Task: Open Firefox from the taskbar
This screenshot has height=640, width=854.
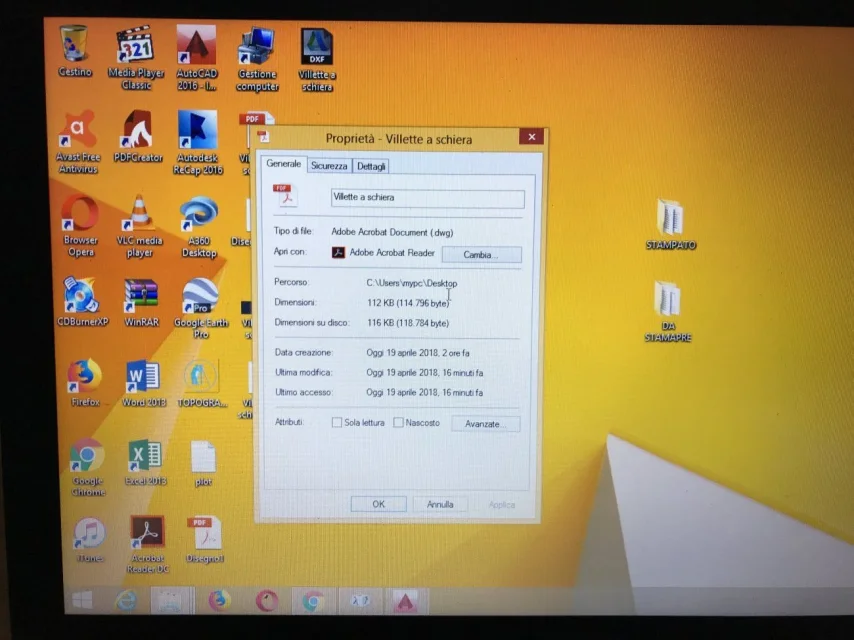Action: point(219,601)
